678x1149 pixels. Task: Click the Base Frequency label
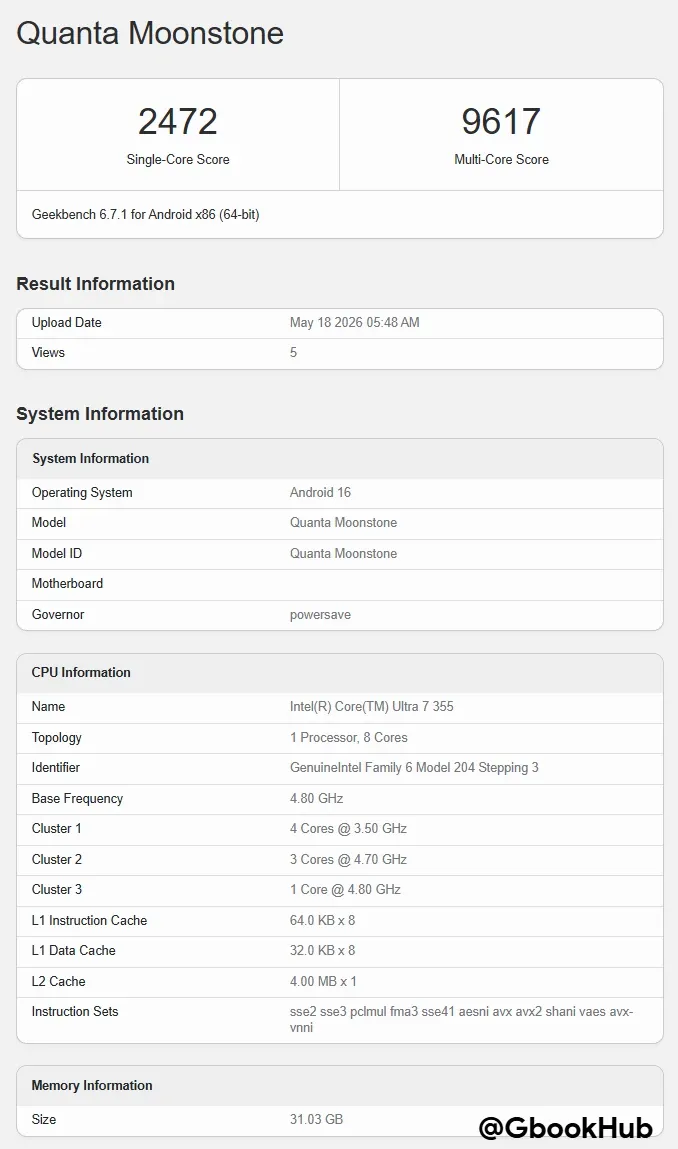[77, 799]
